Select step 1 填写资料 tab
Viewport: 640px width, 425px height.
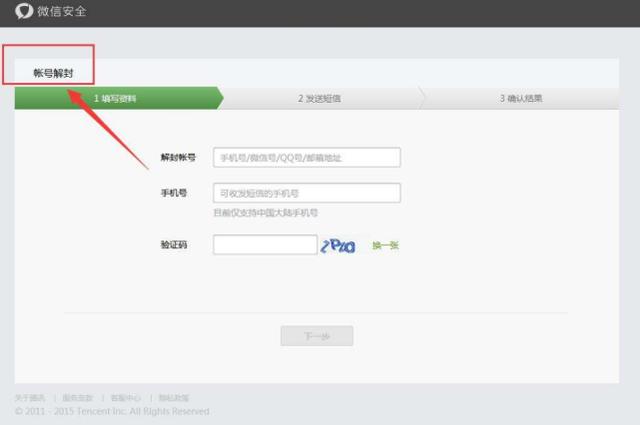[116, 98]
